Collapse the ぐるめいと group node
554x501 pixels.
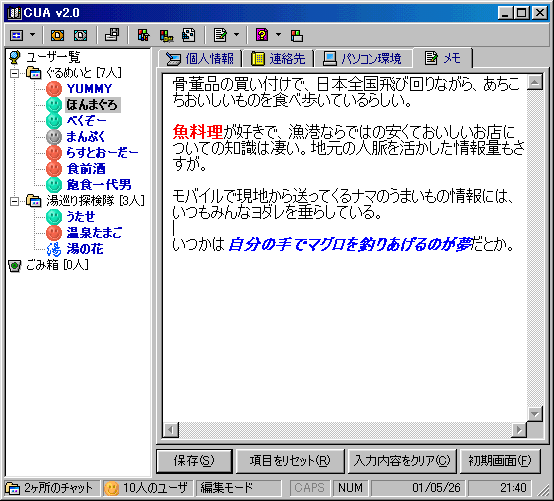coord(14,74)
